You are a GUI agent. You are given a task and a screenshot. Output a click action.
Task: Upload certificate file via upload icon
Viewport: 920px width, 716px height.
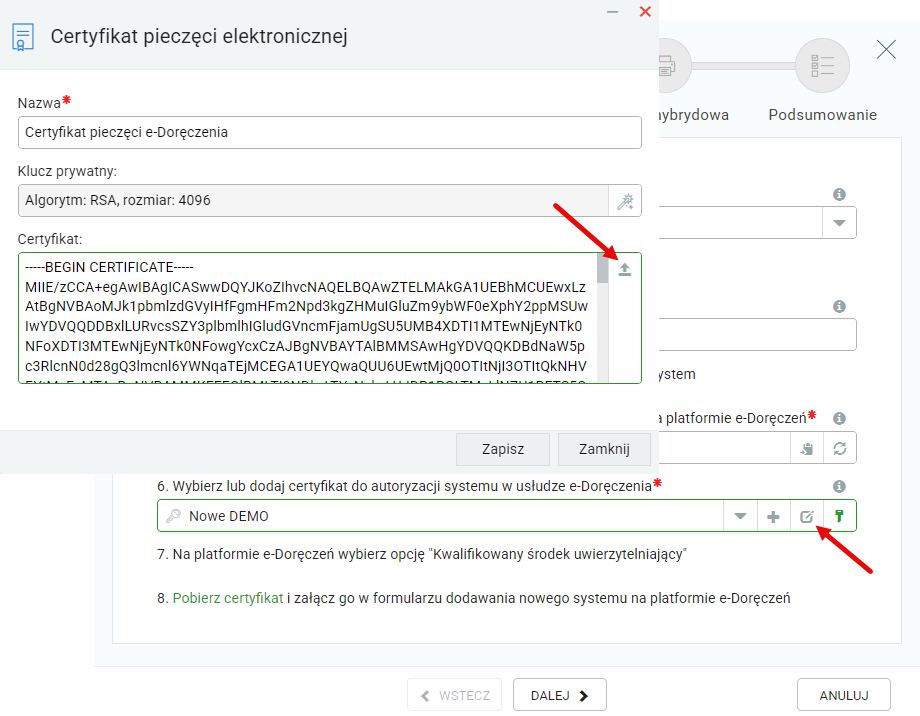tap(624, 269)
